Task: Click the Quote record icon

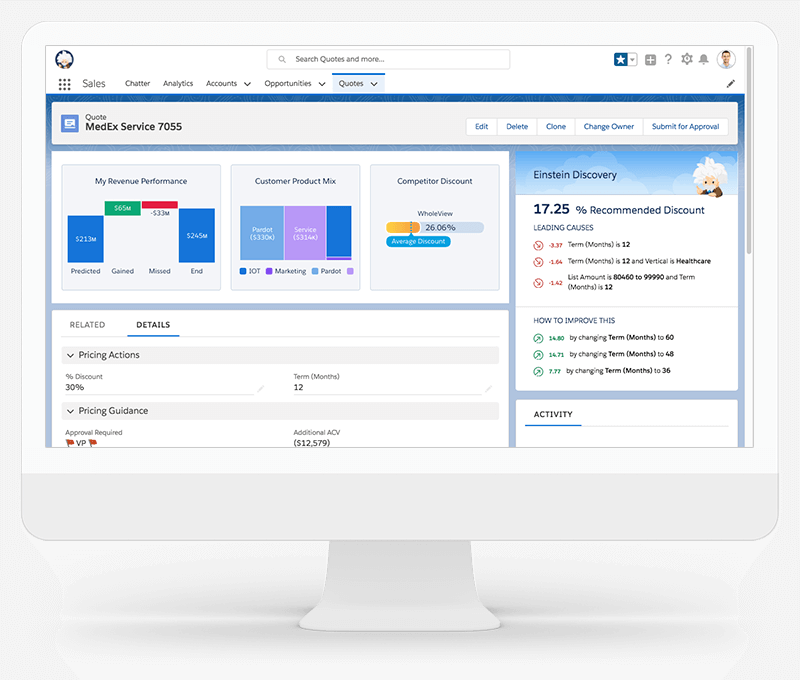Action: 70,123
